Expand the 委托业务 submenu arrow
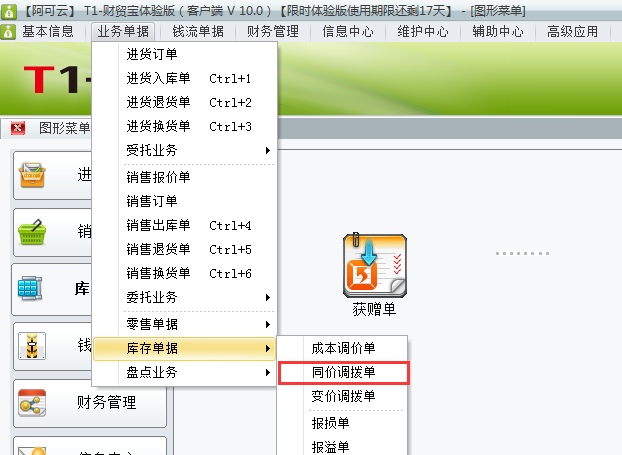This screenshot has width=622, height=455. pyautogui.click(x=268, y=298)
